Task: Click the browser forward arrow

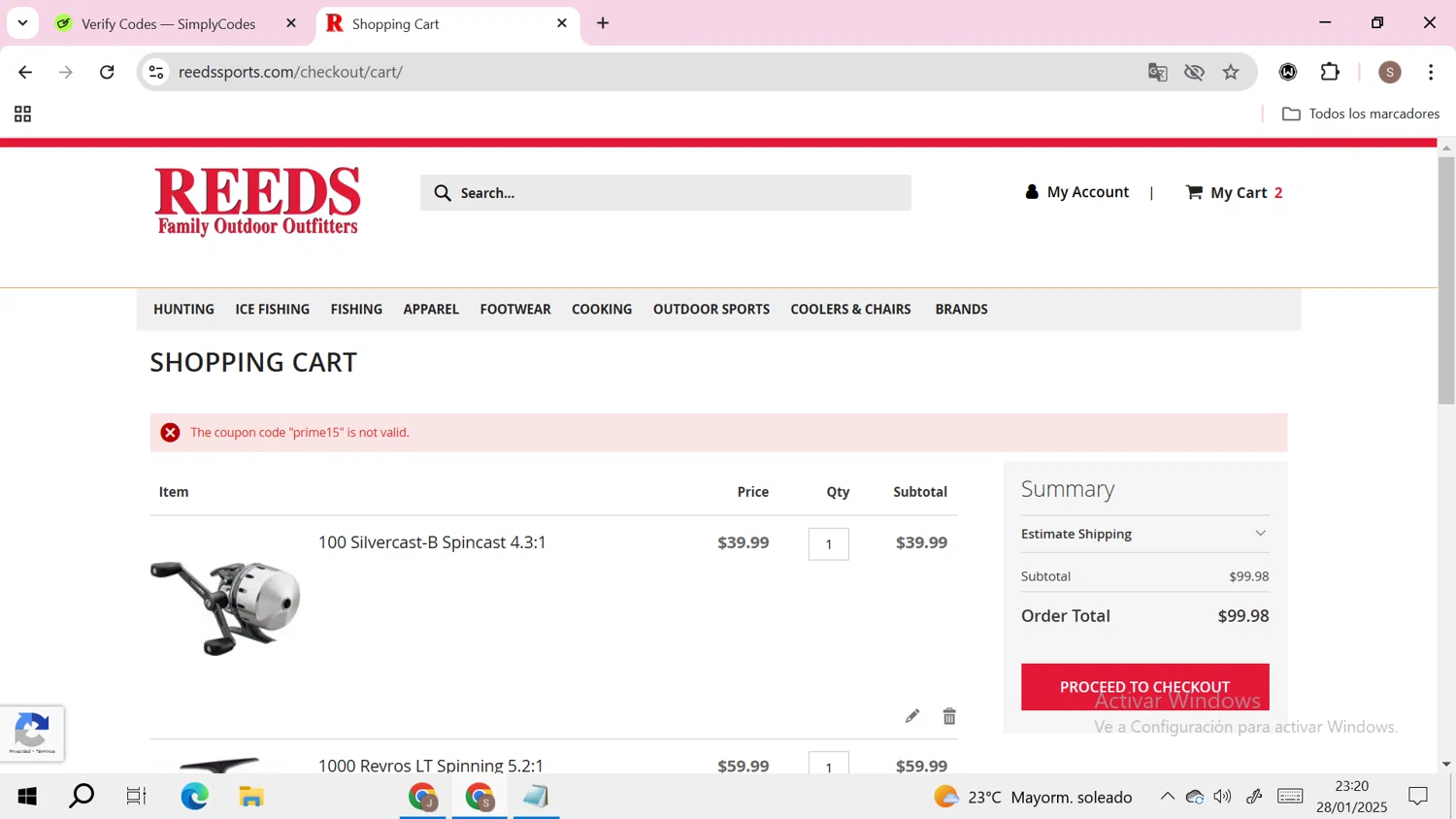Action: (x=66, y=72)
